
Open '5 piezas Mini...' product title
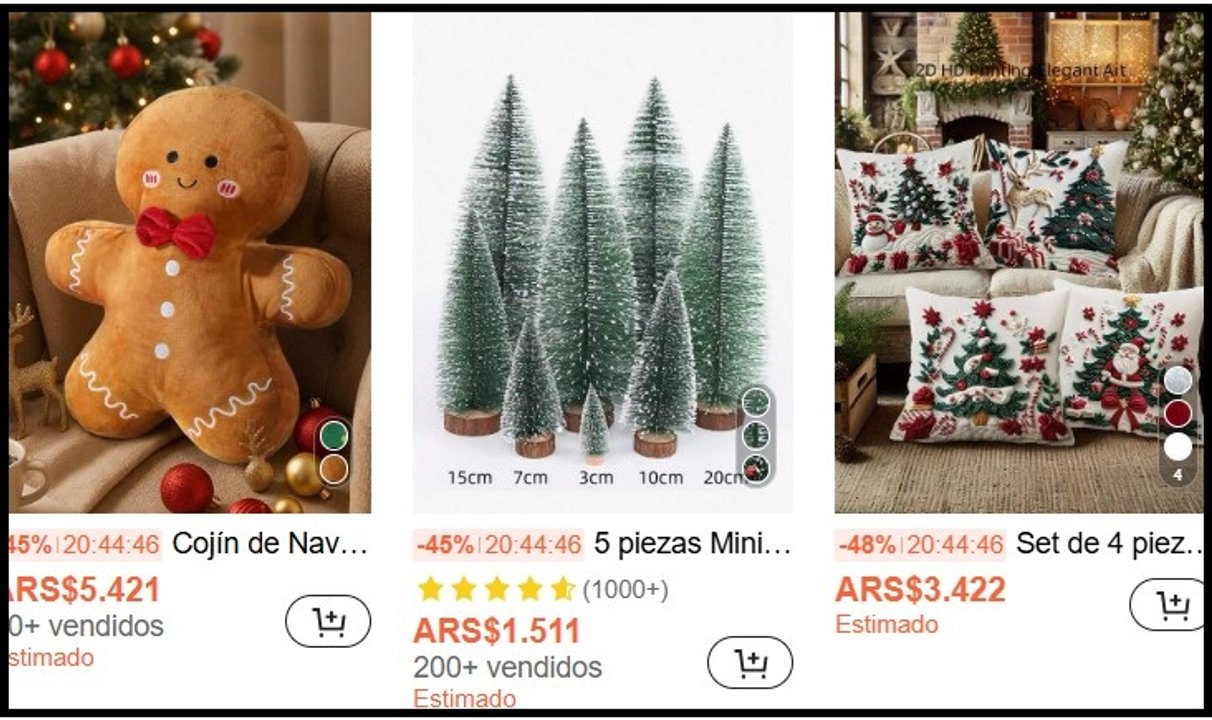(693, 545)
